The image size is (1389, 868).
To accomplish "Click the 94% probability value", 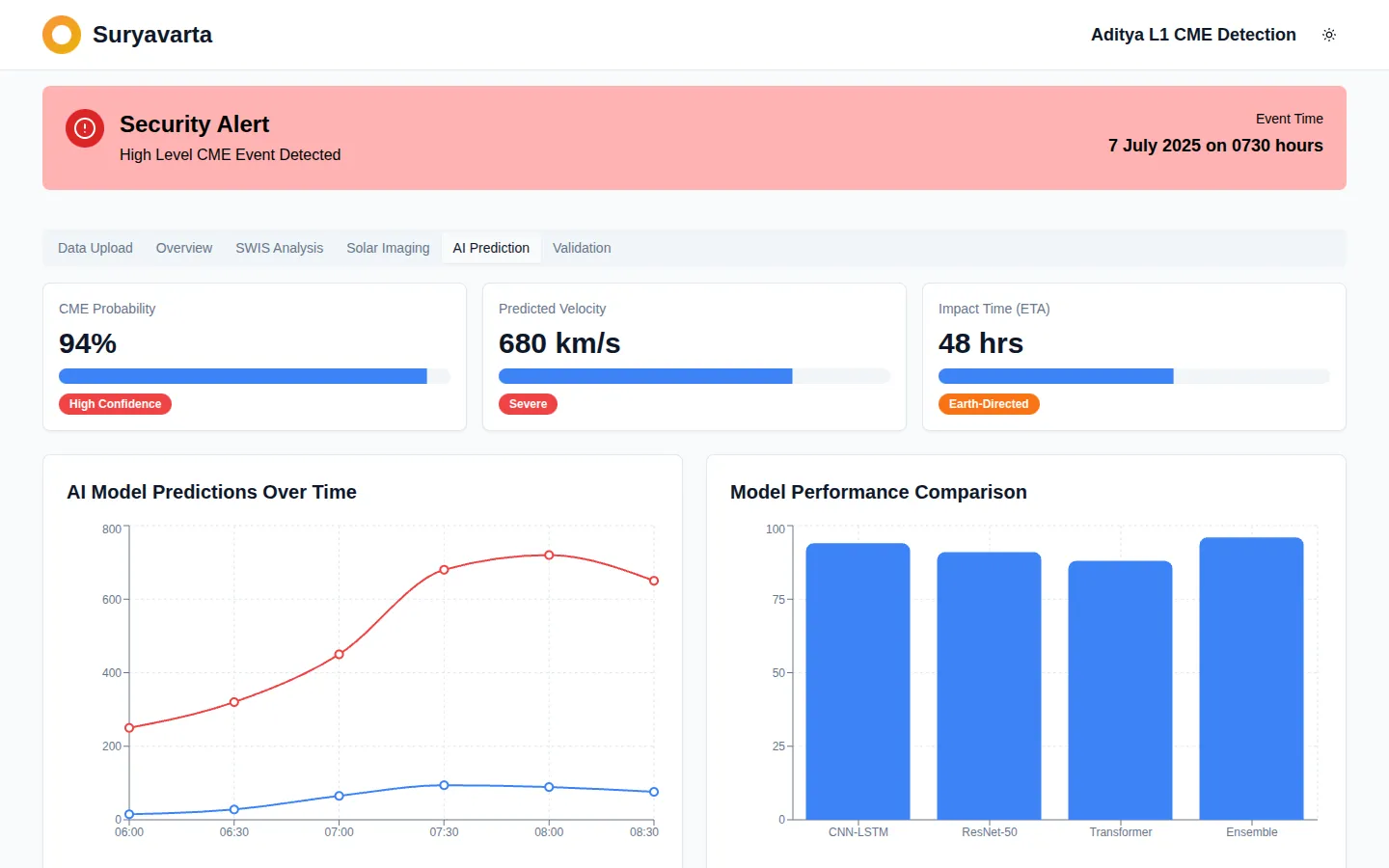I will click(88, 343).
